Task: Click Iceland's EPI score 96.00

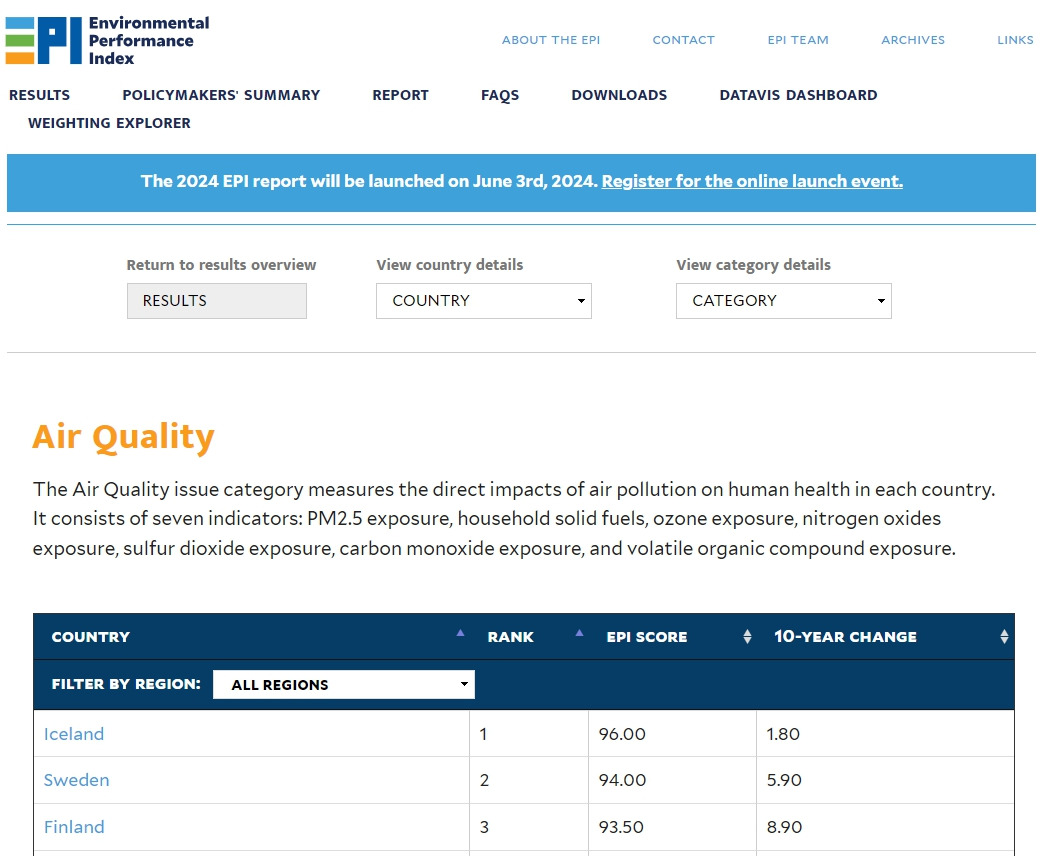Action: (x=622, y=734)
